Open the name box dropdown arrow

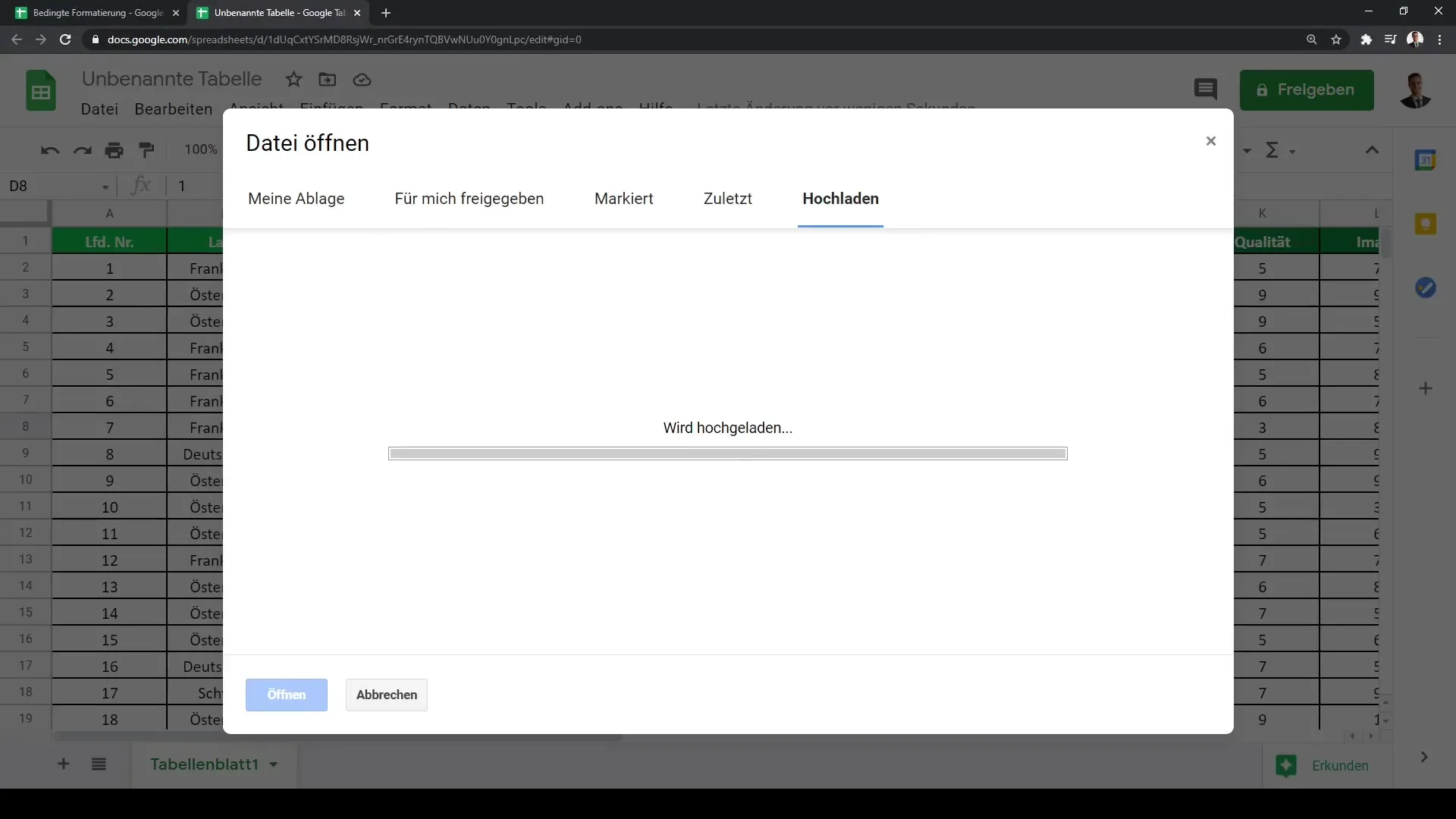pos(105,187)
